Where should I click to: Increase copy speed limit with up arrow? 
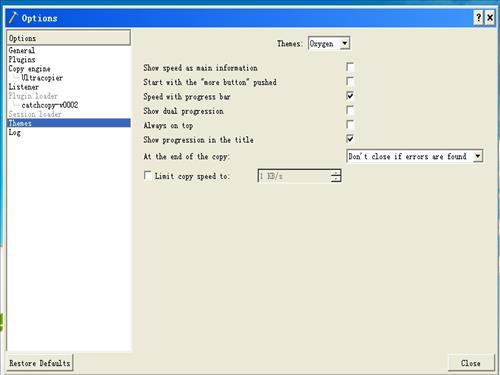coord(336,173)
